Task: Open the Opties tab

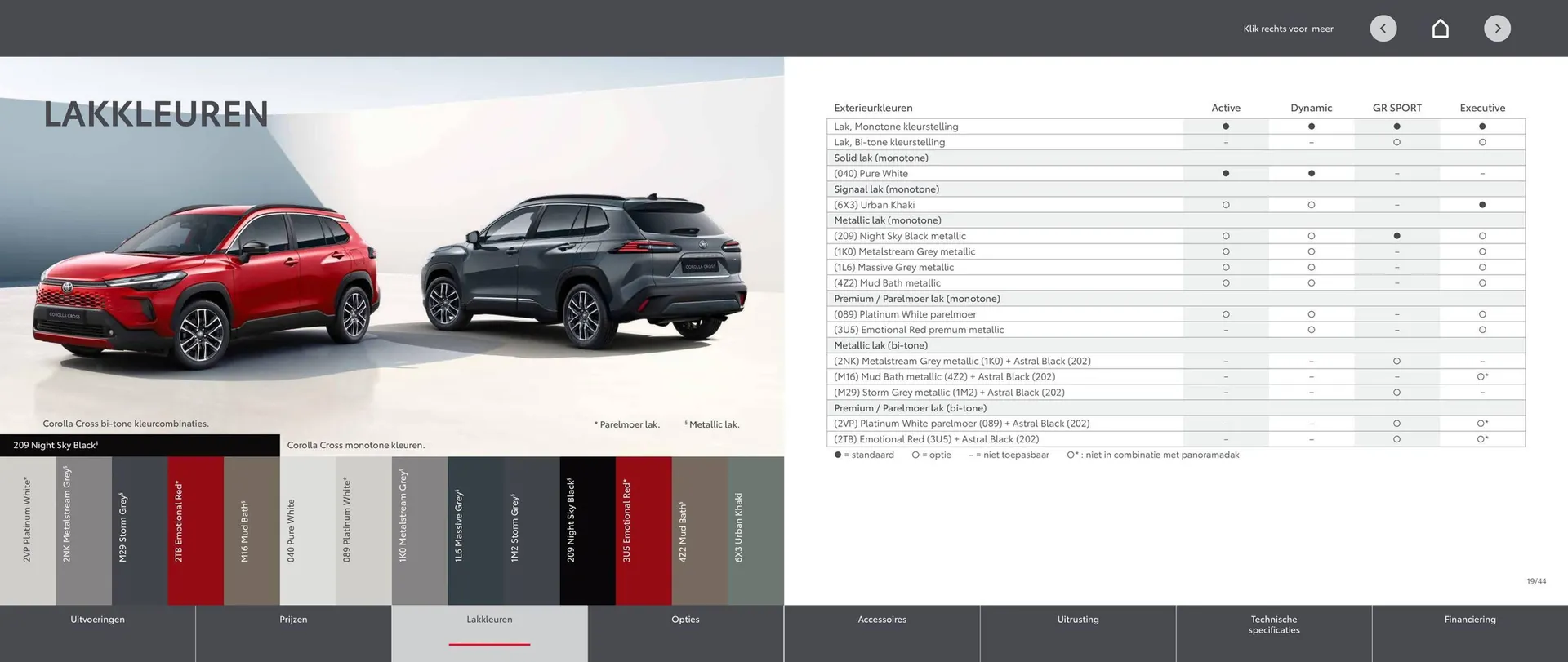Action: 686,633
